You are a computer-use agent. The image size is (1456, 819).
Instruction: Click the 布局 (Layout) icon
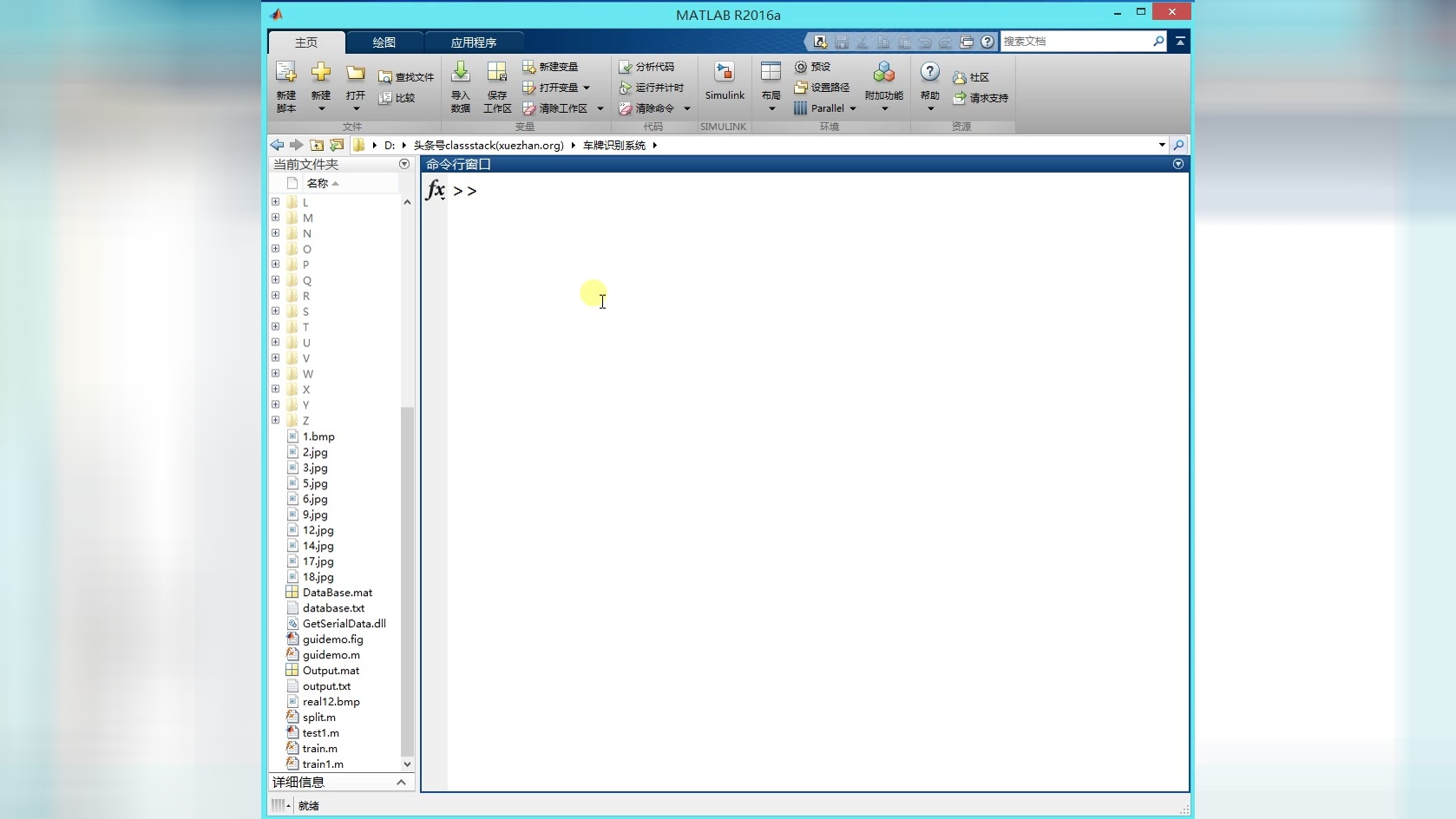click(771, 72)
